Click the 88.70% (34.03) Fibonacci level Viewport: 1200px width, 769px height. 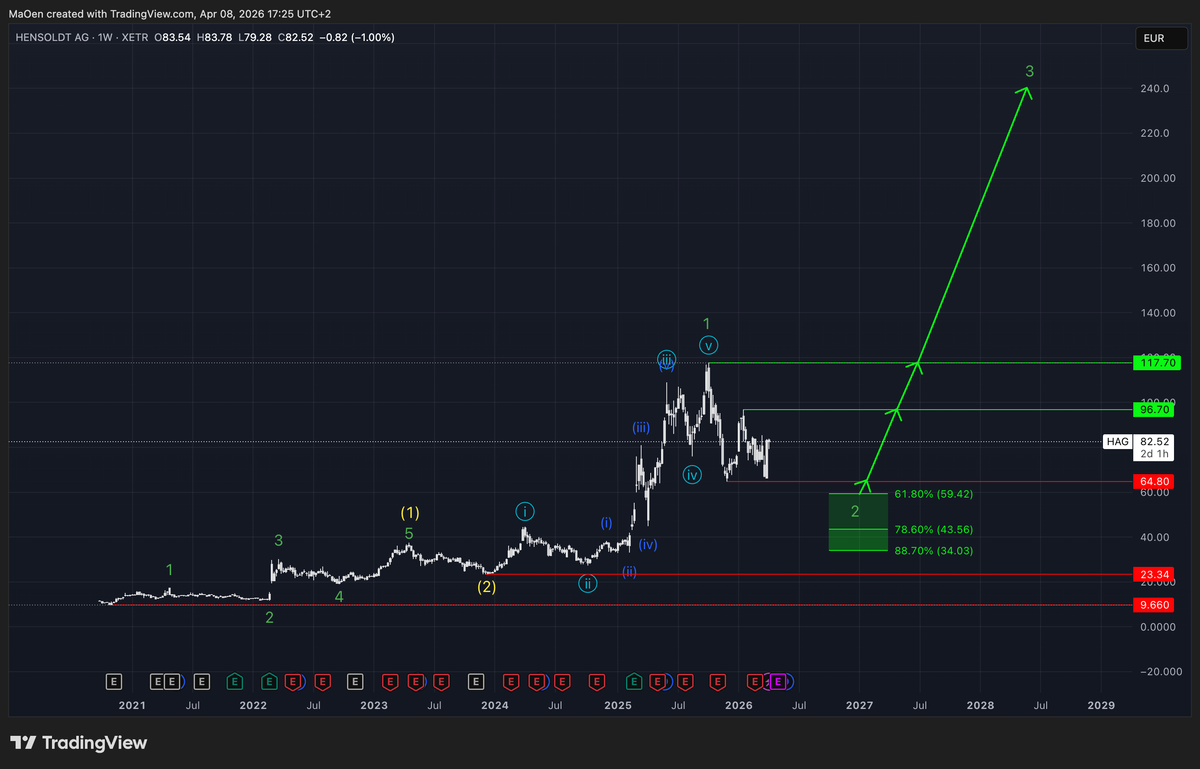click(x=933, y=551)
